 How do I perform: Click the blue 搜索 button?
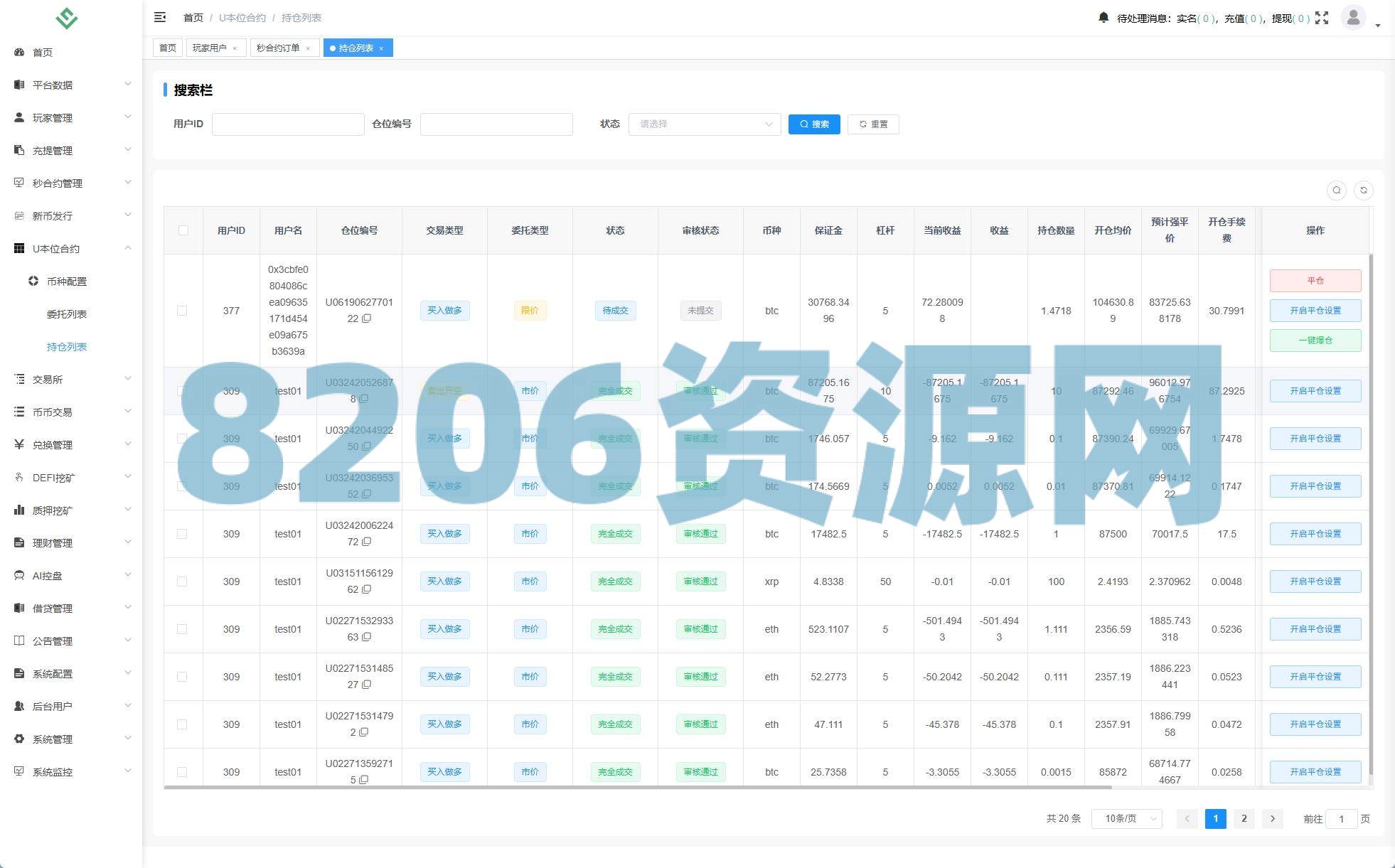814,124
